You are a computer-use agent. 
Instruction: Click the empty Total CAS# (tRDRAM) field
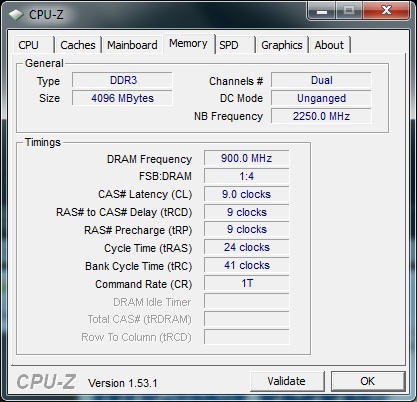click(247, 319)
